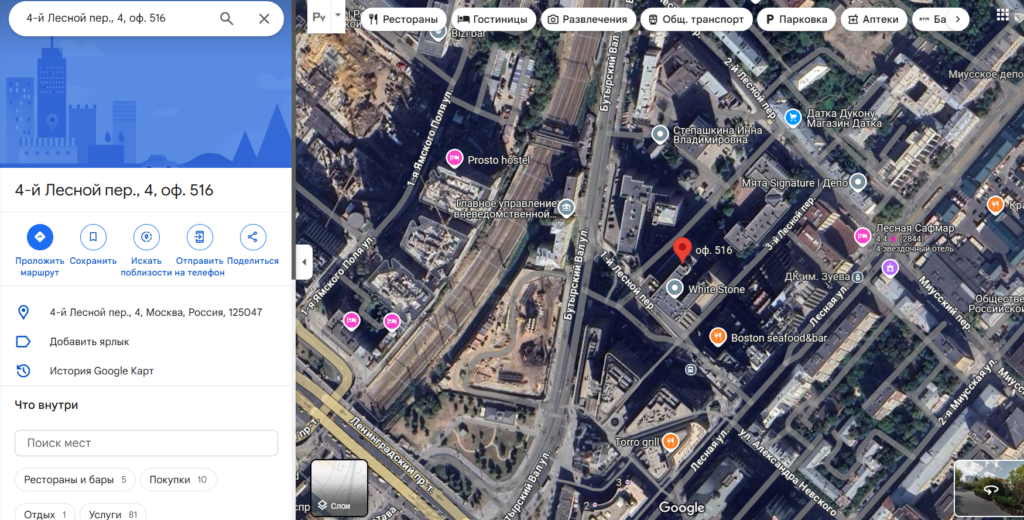
Task: Open the Google apps grid icon
Action: pyautogui.click(x=1002, y=17)
